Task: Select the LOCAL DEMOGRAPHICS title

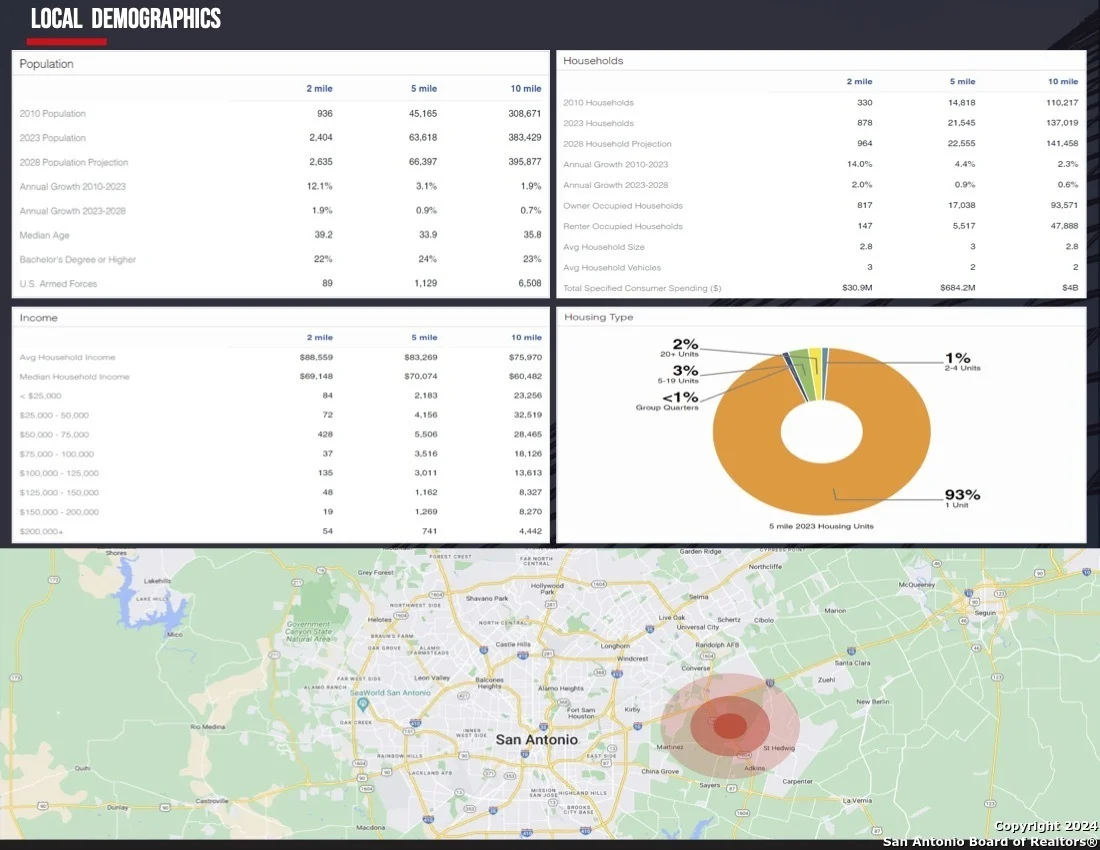Action: [x=126, y=19]
